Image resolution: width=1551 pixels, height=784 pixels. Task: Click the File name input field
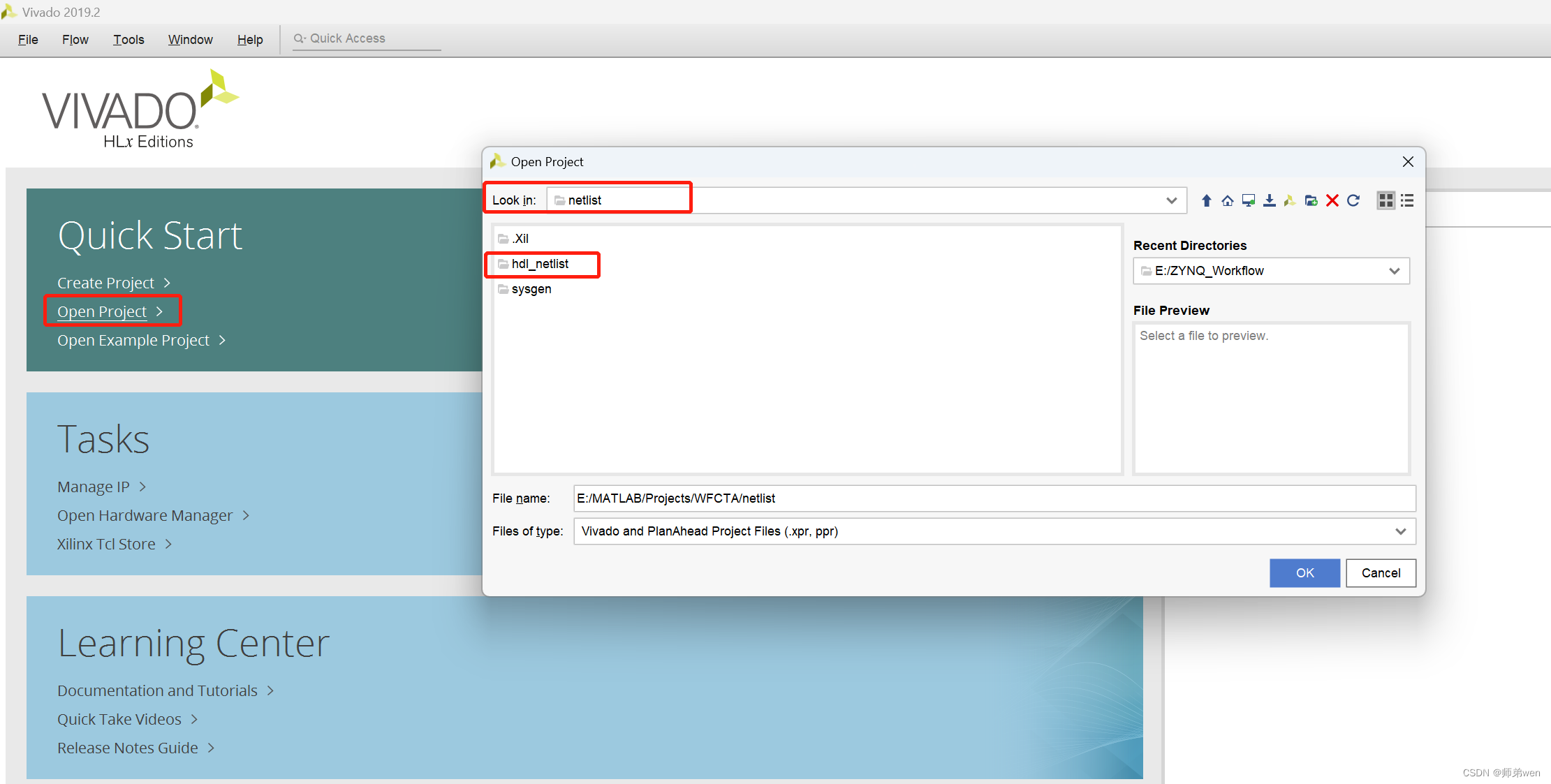pyautogui.click(x=994, y=498)
